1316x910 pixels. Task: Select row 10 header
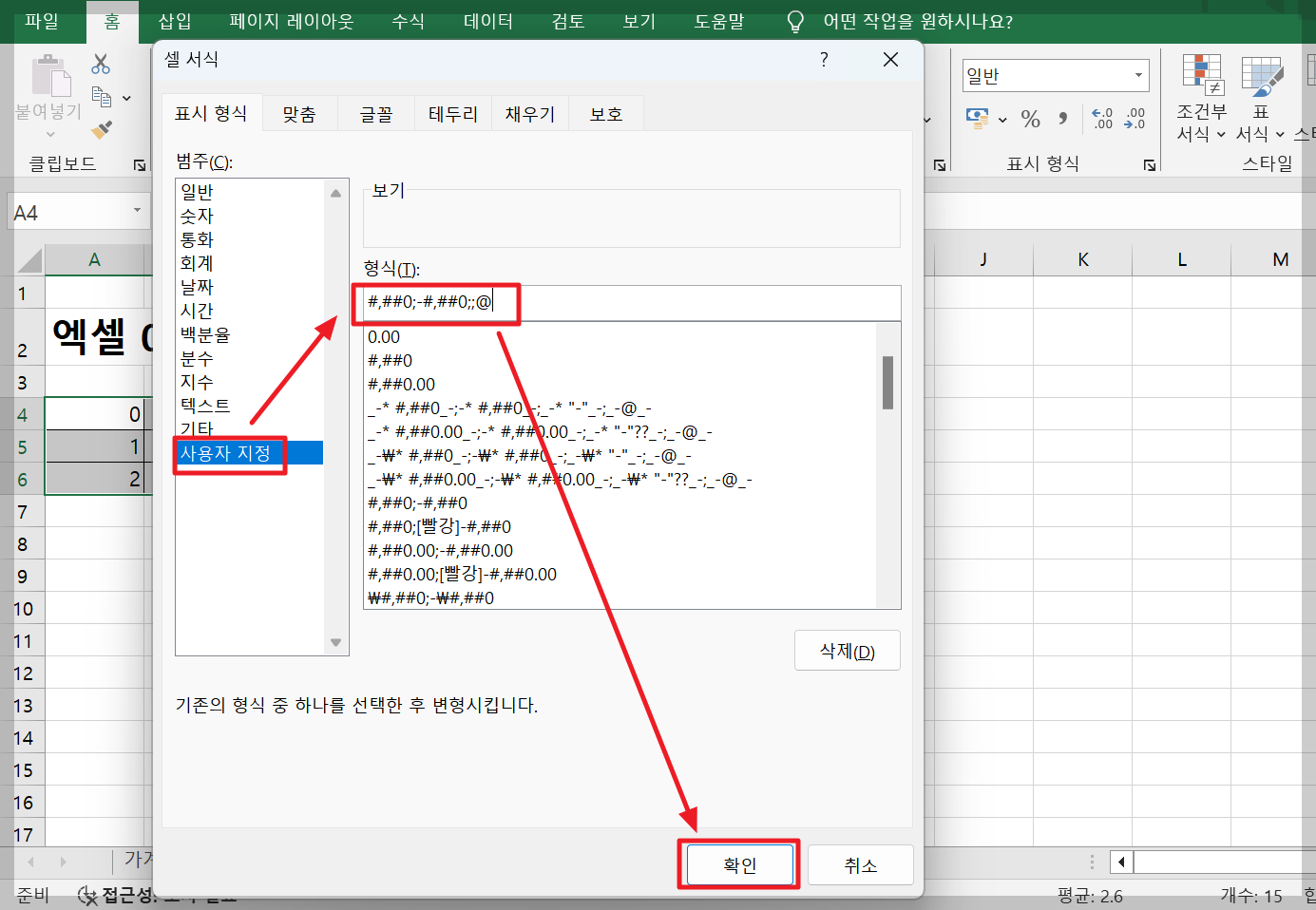pos(23,609)
